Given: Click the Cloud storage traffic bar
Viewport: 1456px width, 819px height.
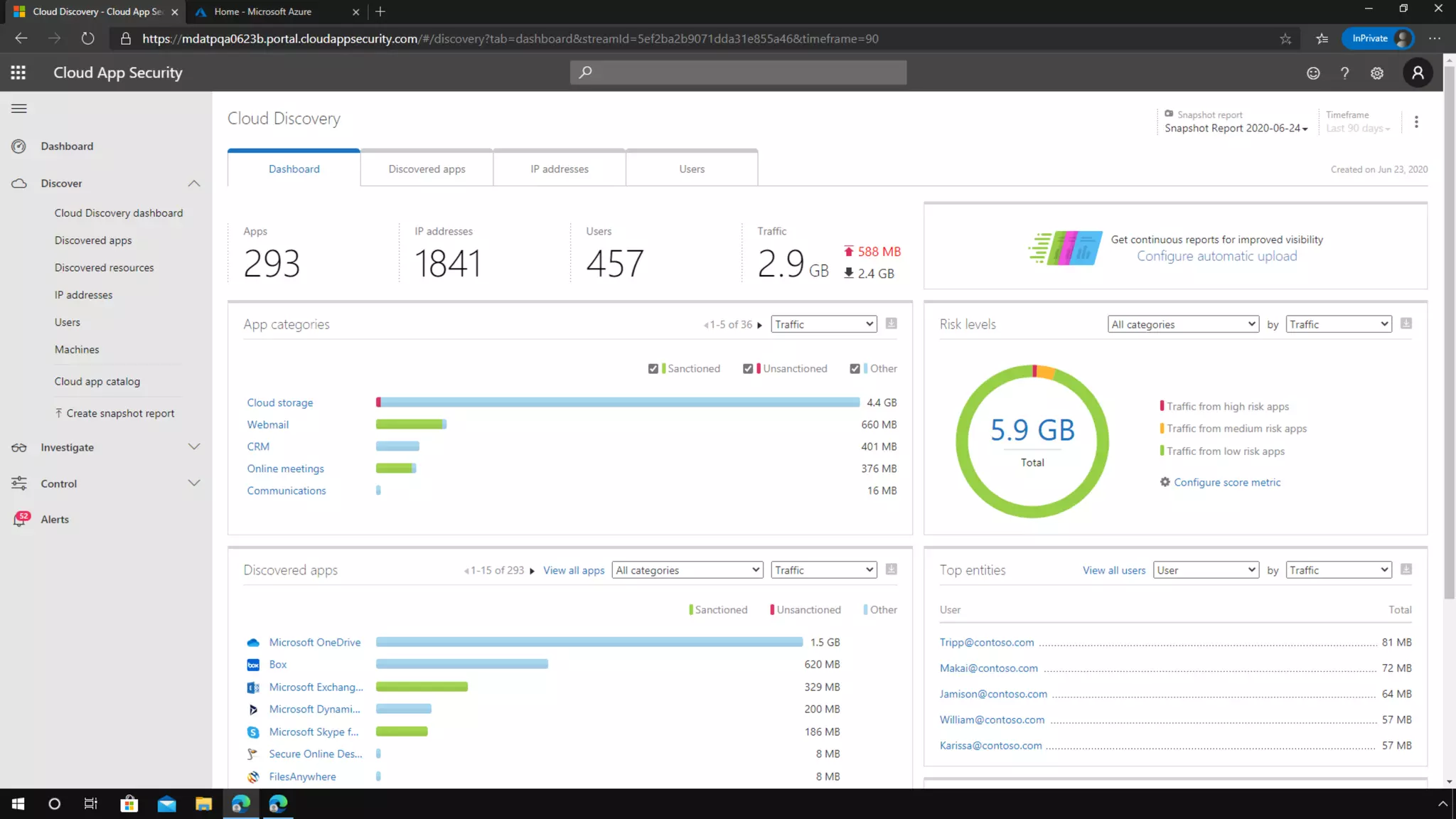Looking at the screenshot, I should 617,402.
